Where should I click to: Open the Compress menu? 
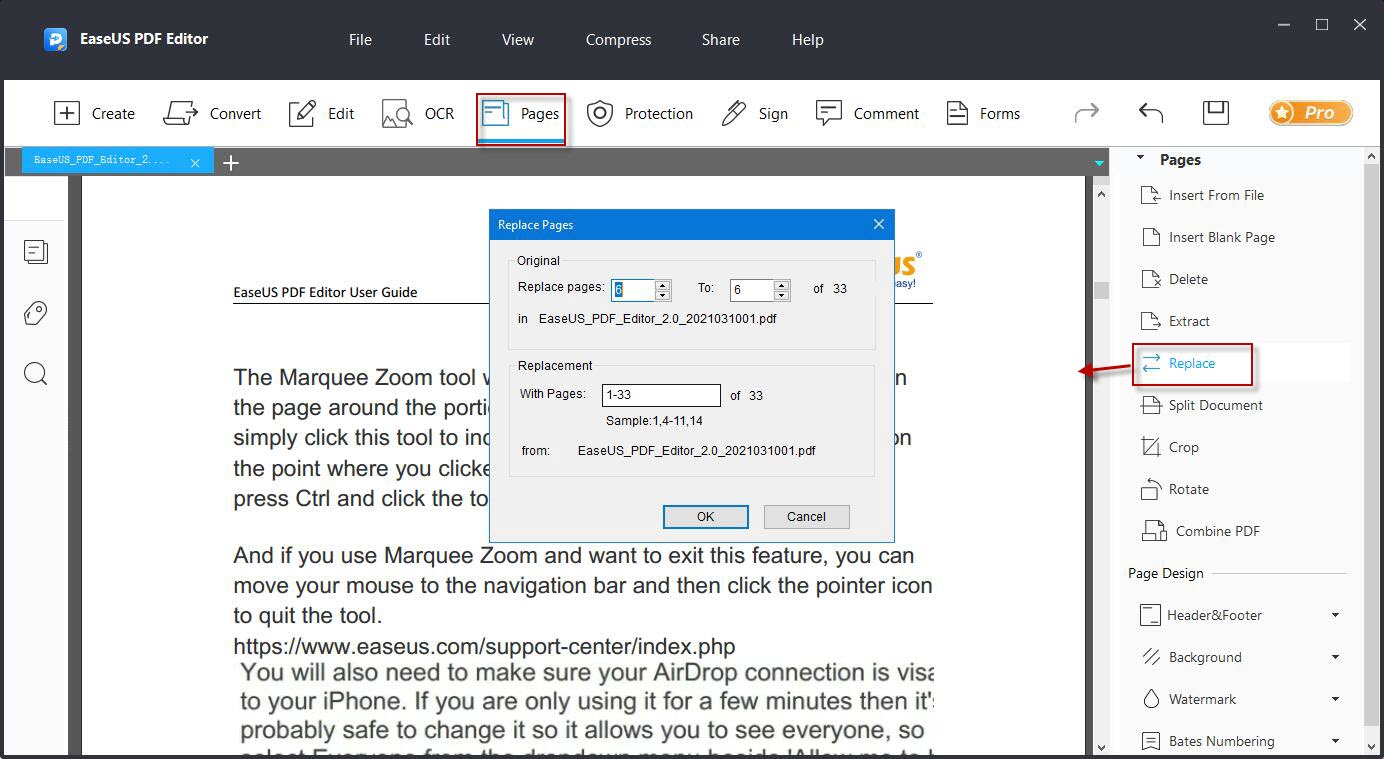pyautogui.click(x=617, y=40)
